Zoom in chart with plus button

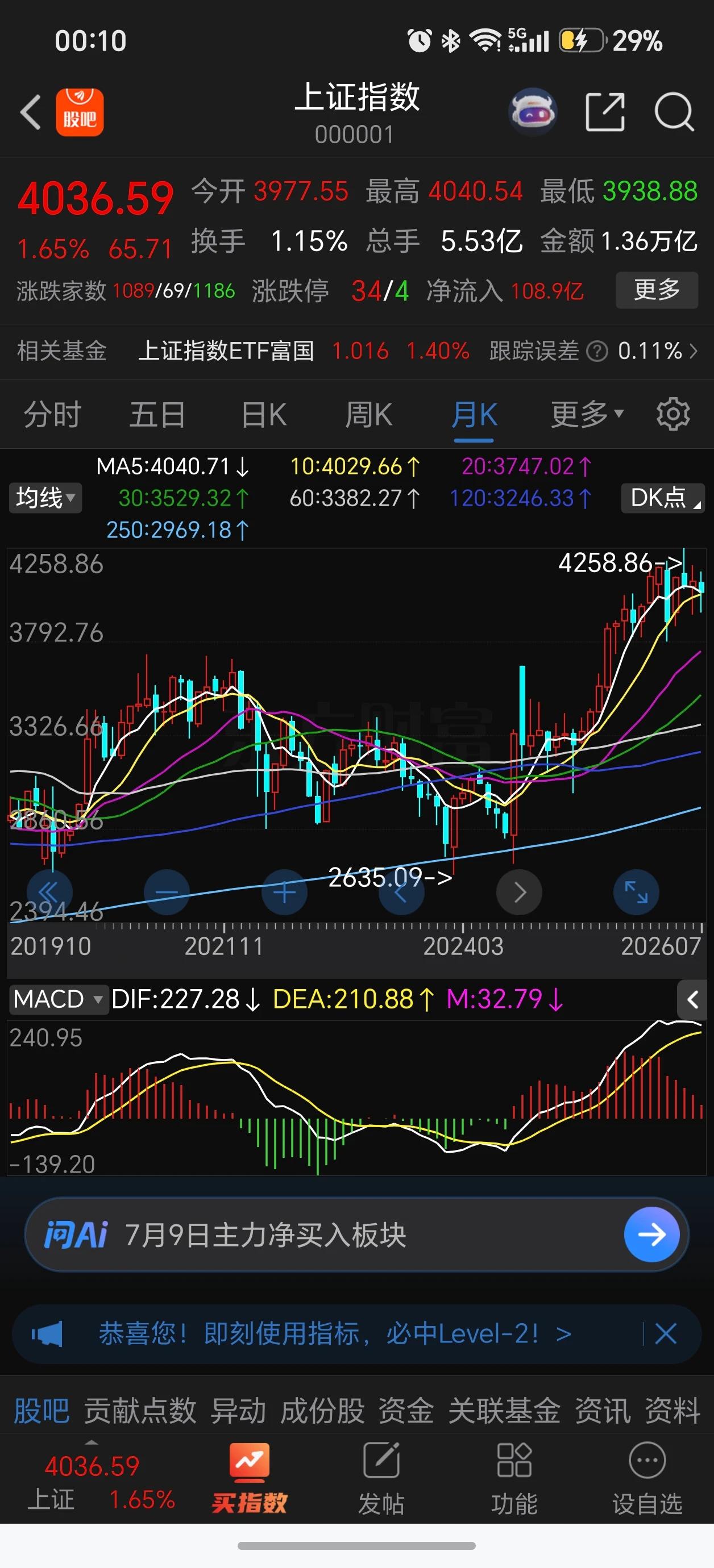pos(284,893)
